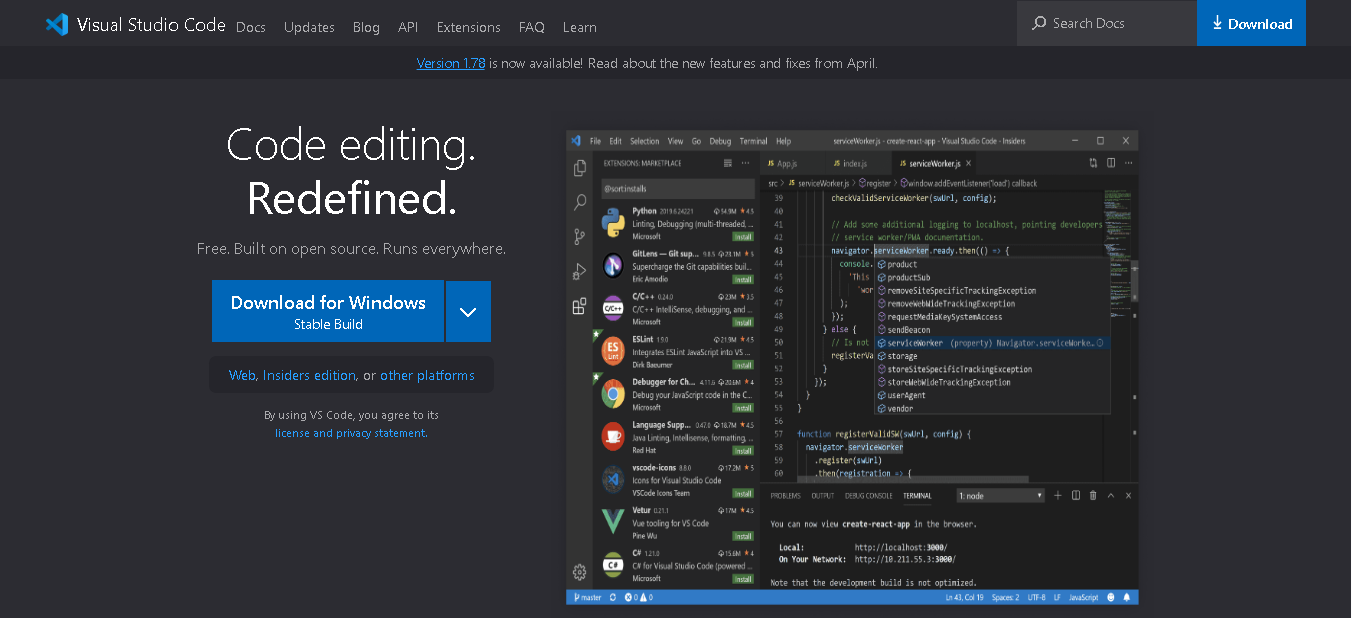Open the notifications bell in the status bar
This screenshot has width=1352, height=618.
tap(1127, 598)
